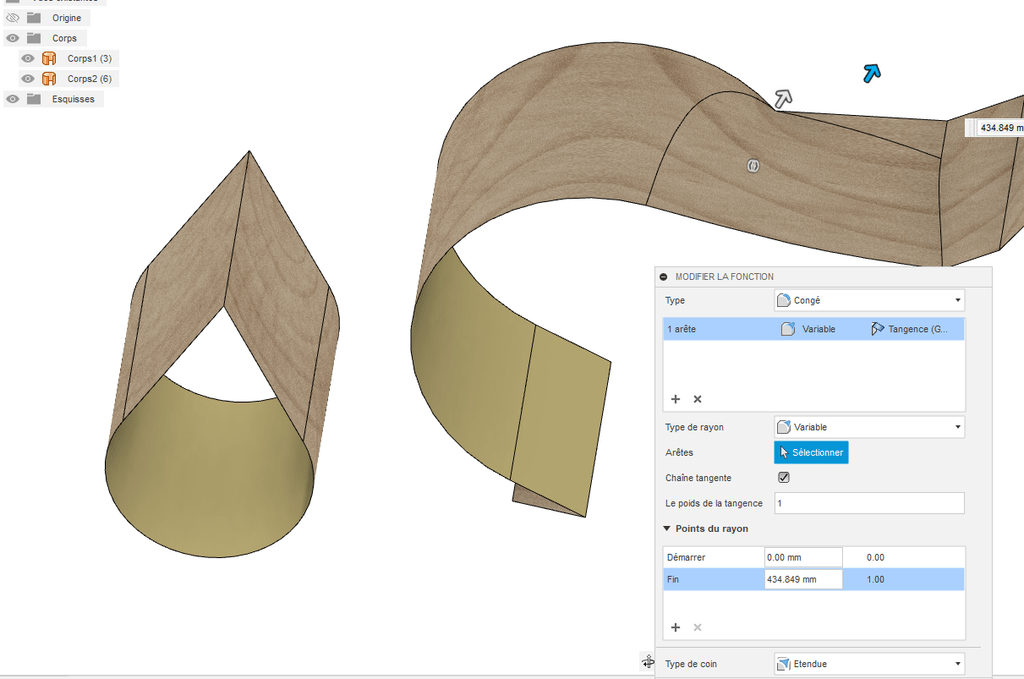Viewport: 1024px width, 679px height.
Task: Click the blue radius arrow manipulator
Action: tap(872, 72)
